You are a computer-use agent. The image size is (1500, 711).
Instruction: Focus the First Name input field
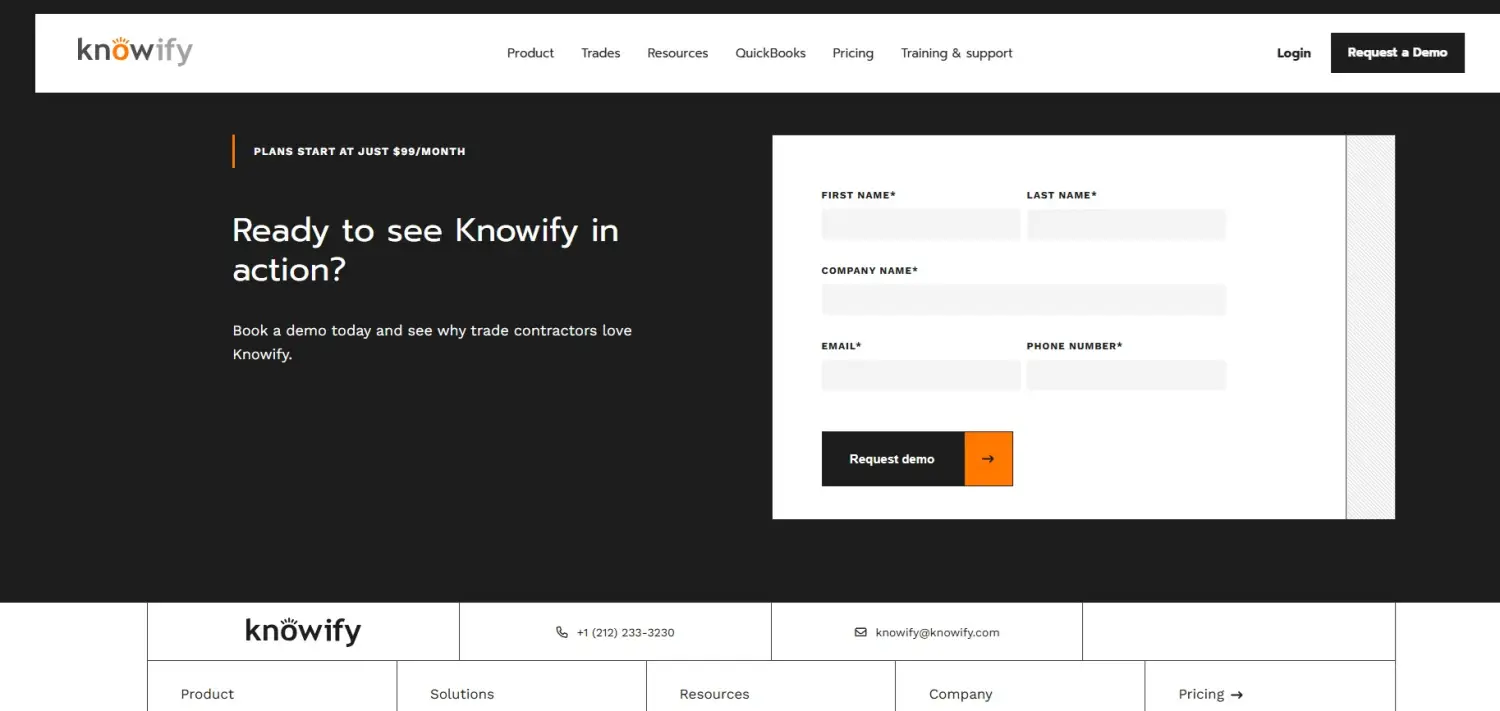coord(921,225)
